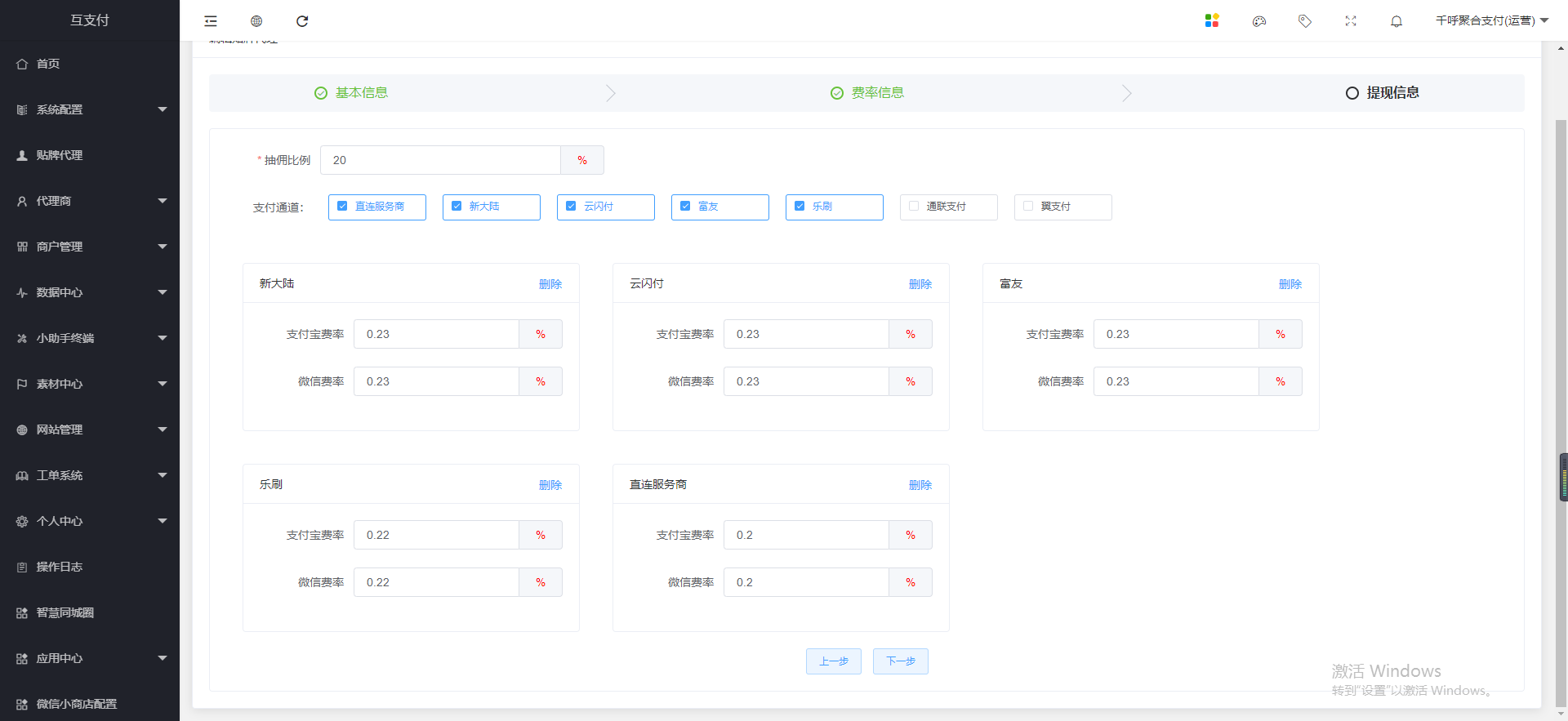
Task: Open the theme palette icon
Action: pyautogui.click(x=1259, y=21)
